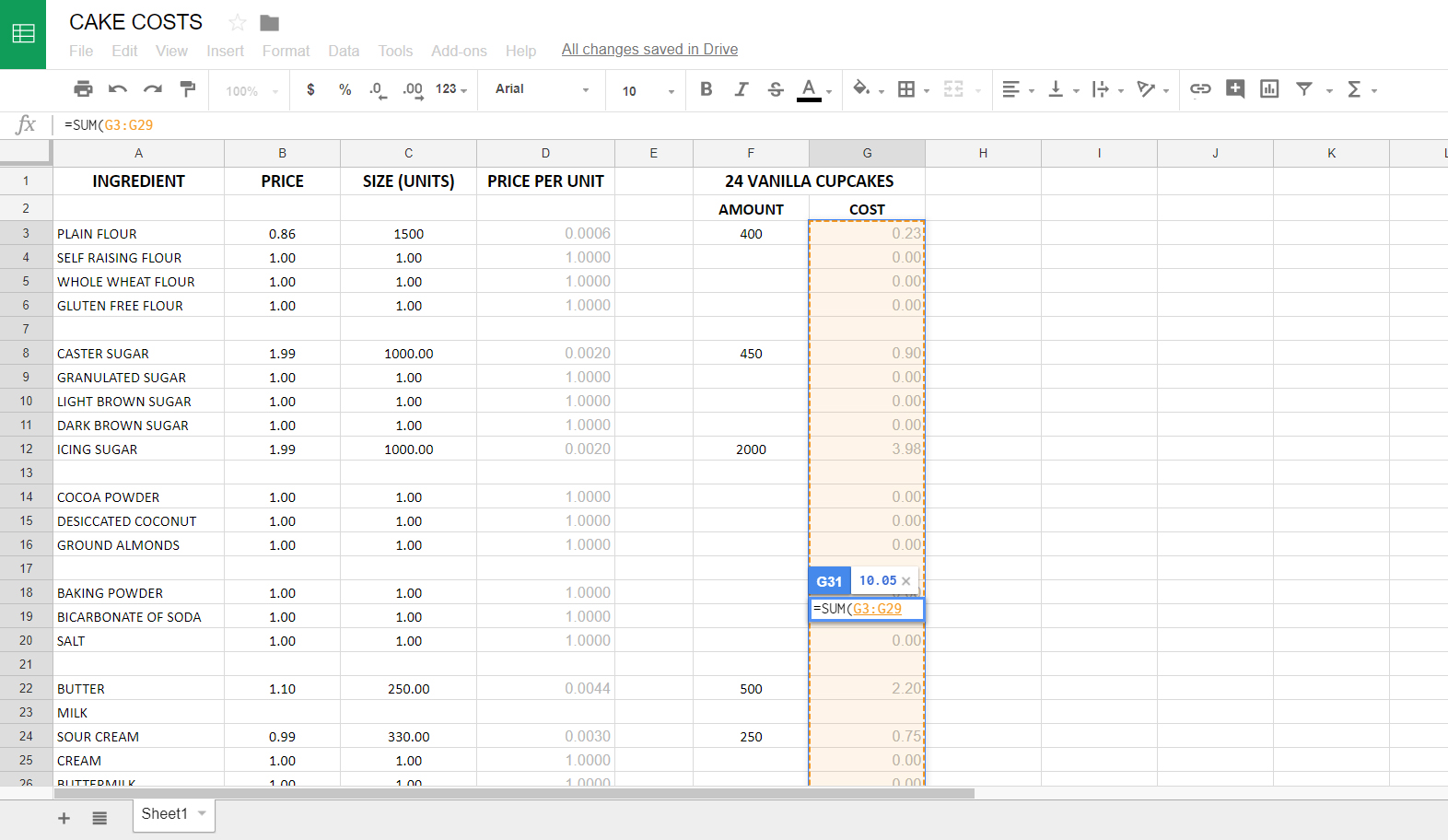Click All changes saved in Drive link

[x=649, y=50]
